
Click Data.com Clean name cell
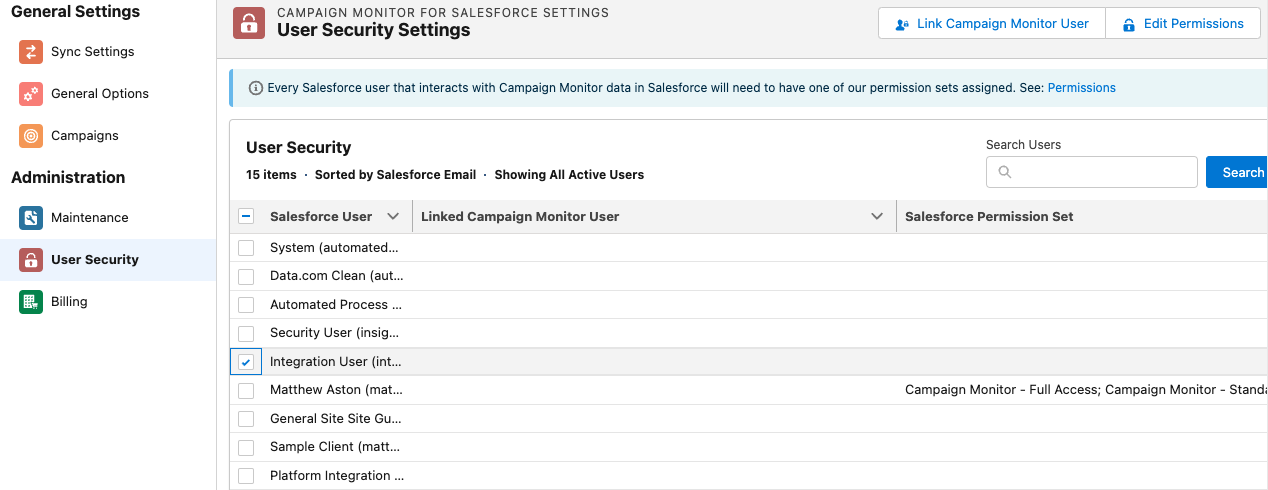[336, 276]
